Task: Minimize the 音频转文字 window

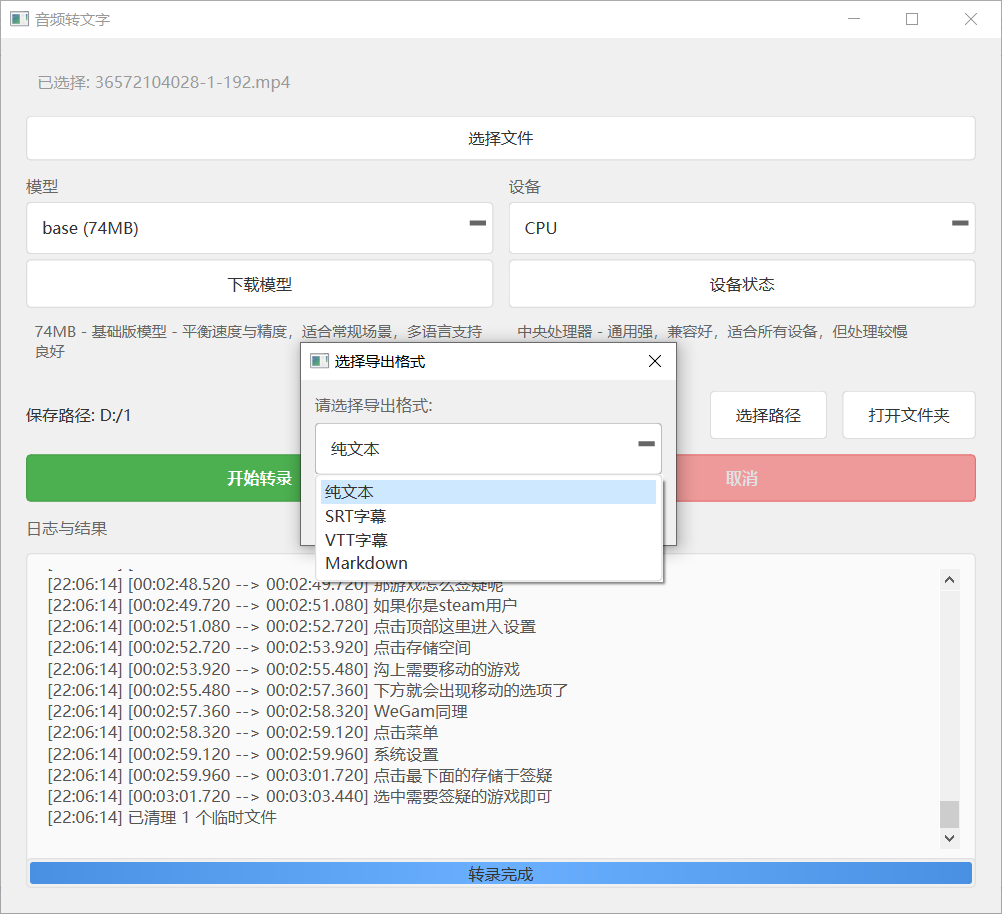Action: click(854, 19)
